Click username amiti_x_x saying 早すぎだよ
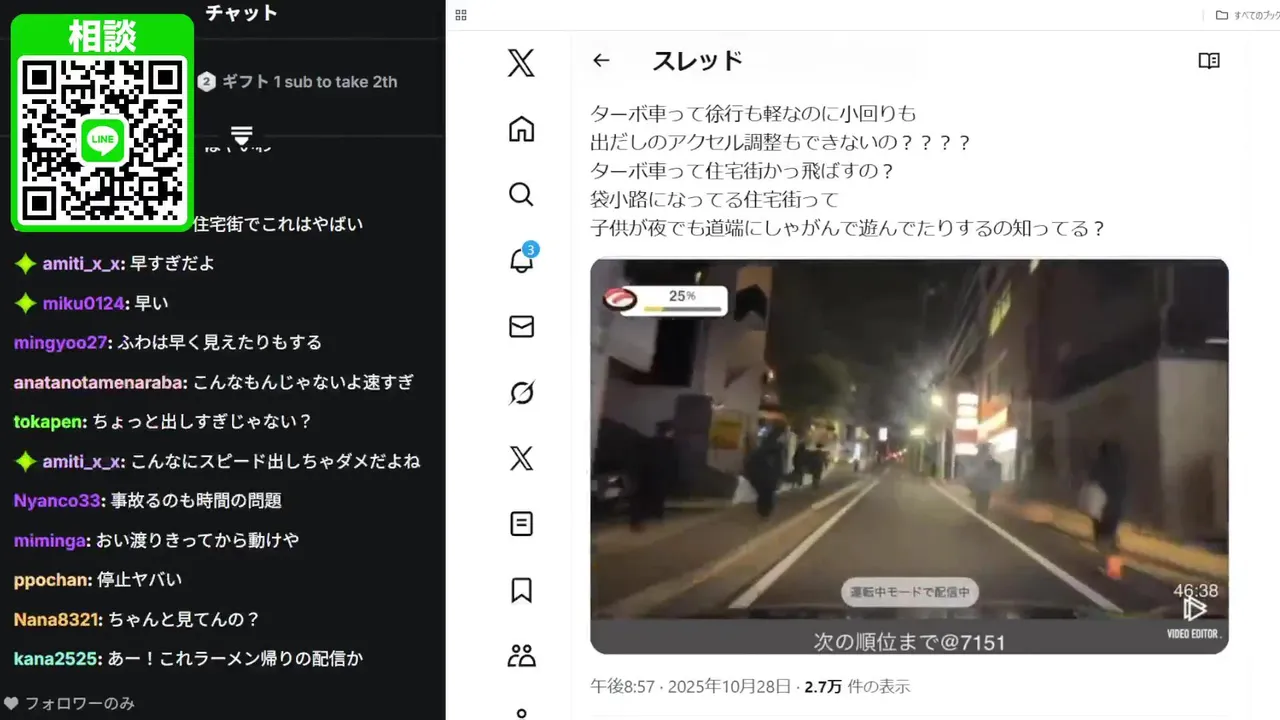This screenshot has height=720, width=1280. (82, 264)
